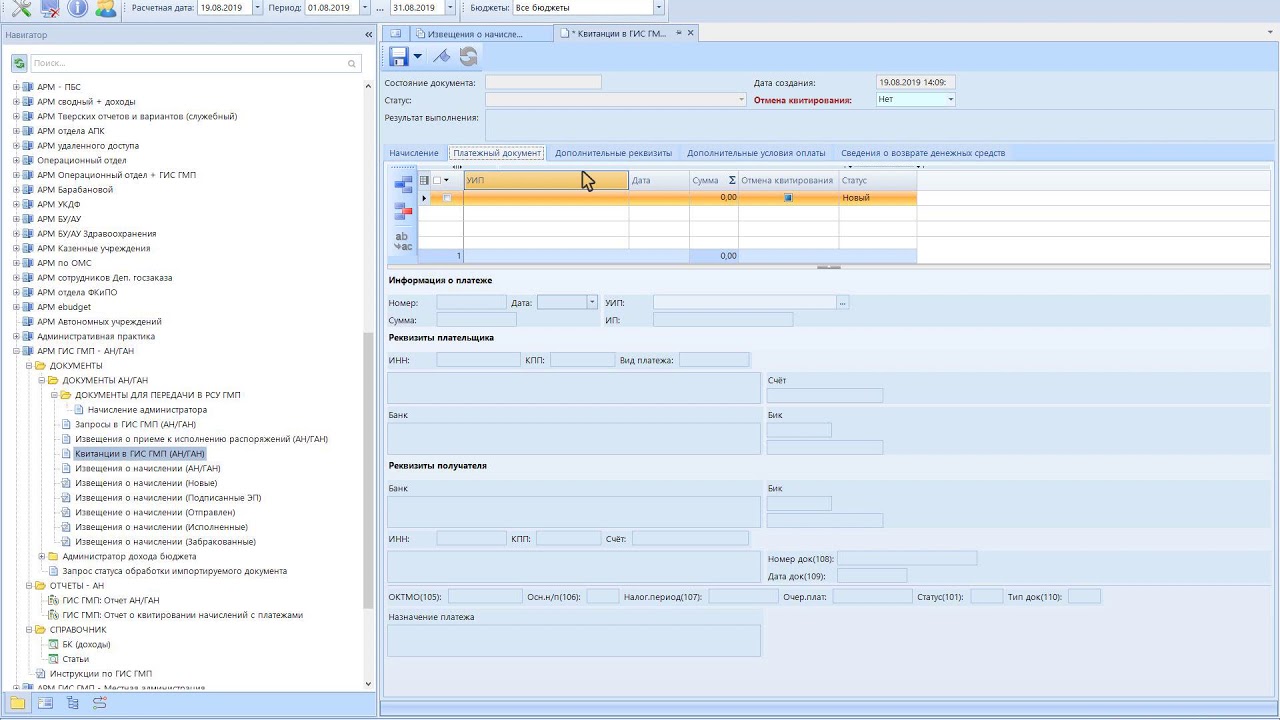1280x720 pixels.
Task: Click the grid settings icon in header corner
Action: (424, 181)
